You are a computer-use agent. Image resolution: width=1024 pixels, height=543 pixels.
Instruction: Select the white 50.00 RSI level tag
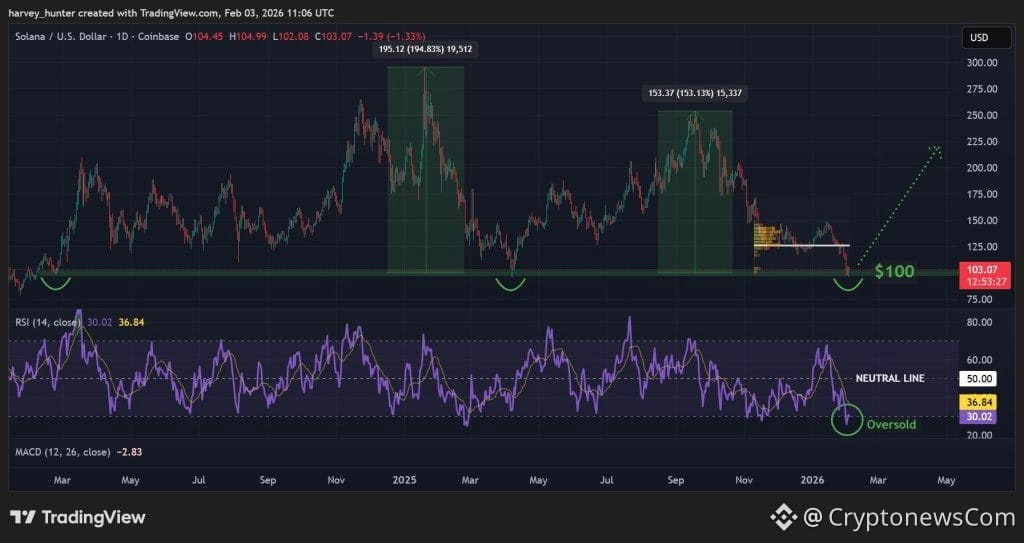tap(978, 378)
